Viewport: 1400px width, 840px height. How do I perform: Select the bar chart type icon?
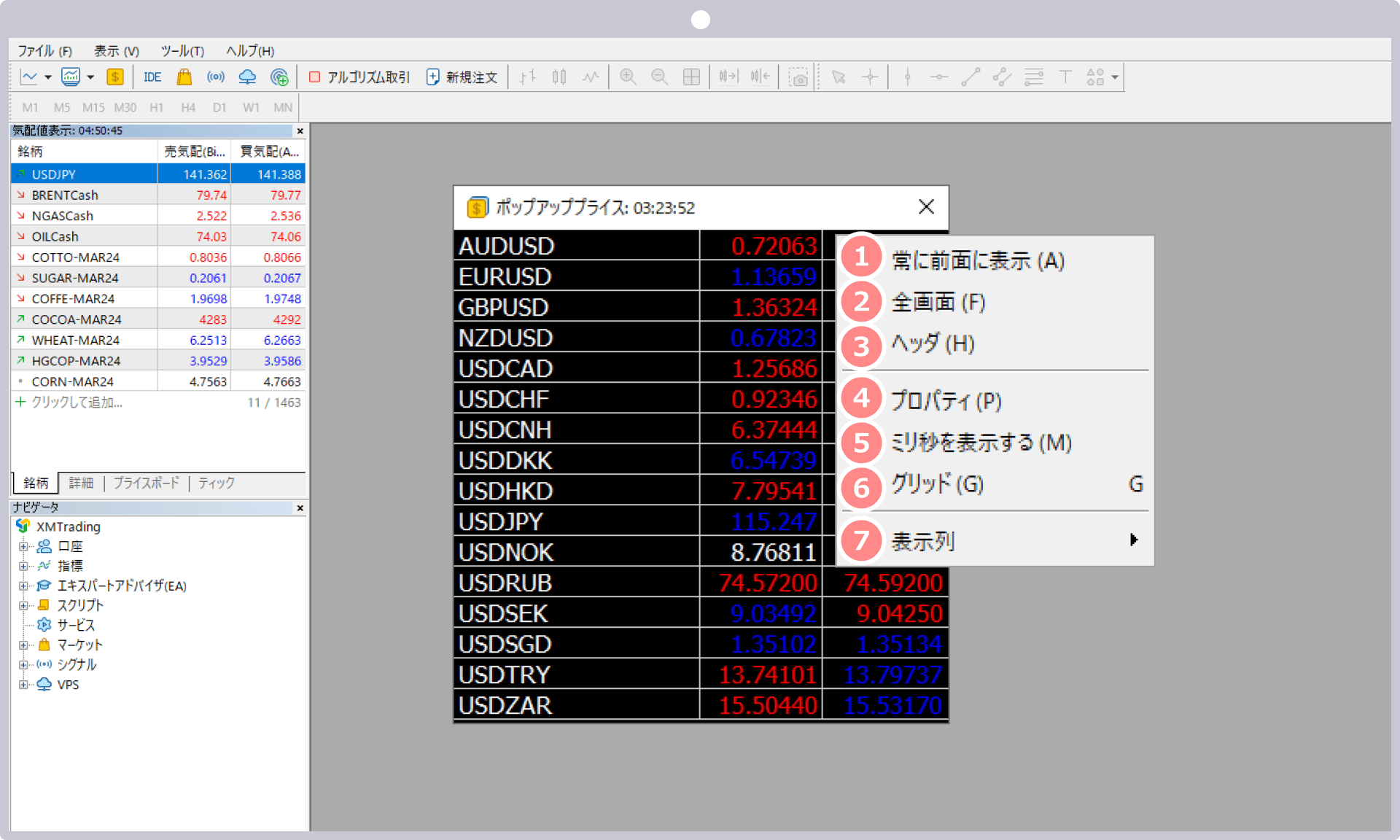coord(527,77)
